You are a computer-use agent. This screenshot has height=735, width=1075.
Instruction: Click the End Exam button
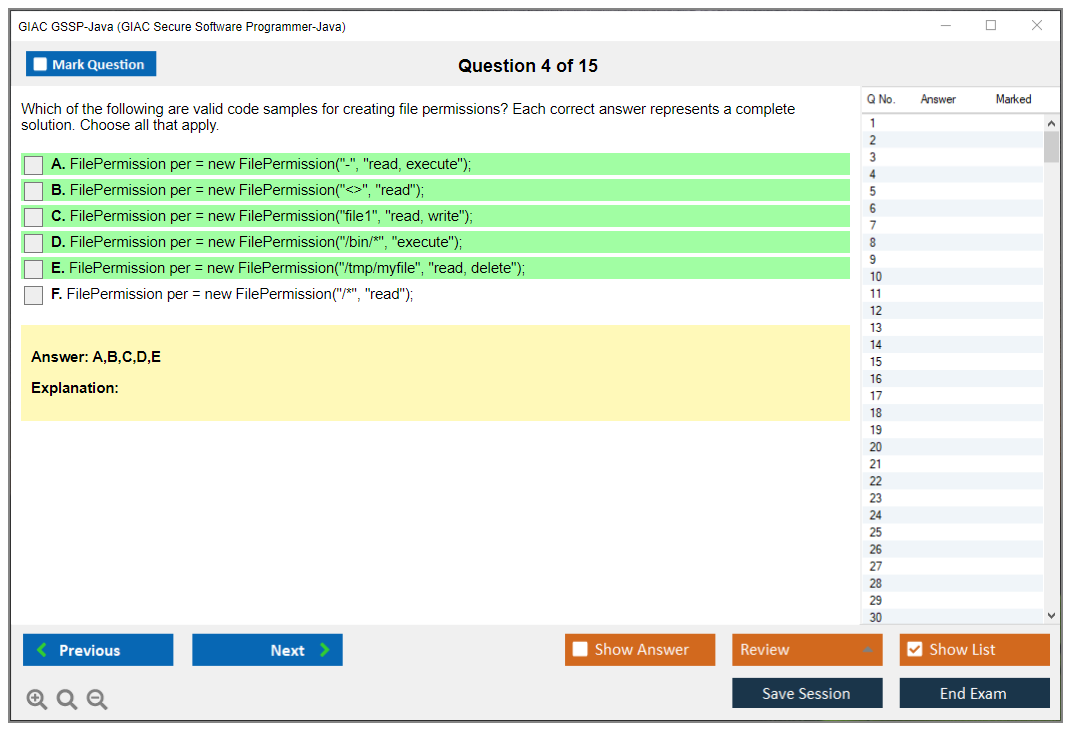[x=974, y=692]
